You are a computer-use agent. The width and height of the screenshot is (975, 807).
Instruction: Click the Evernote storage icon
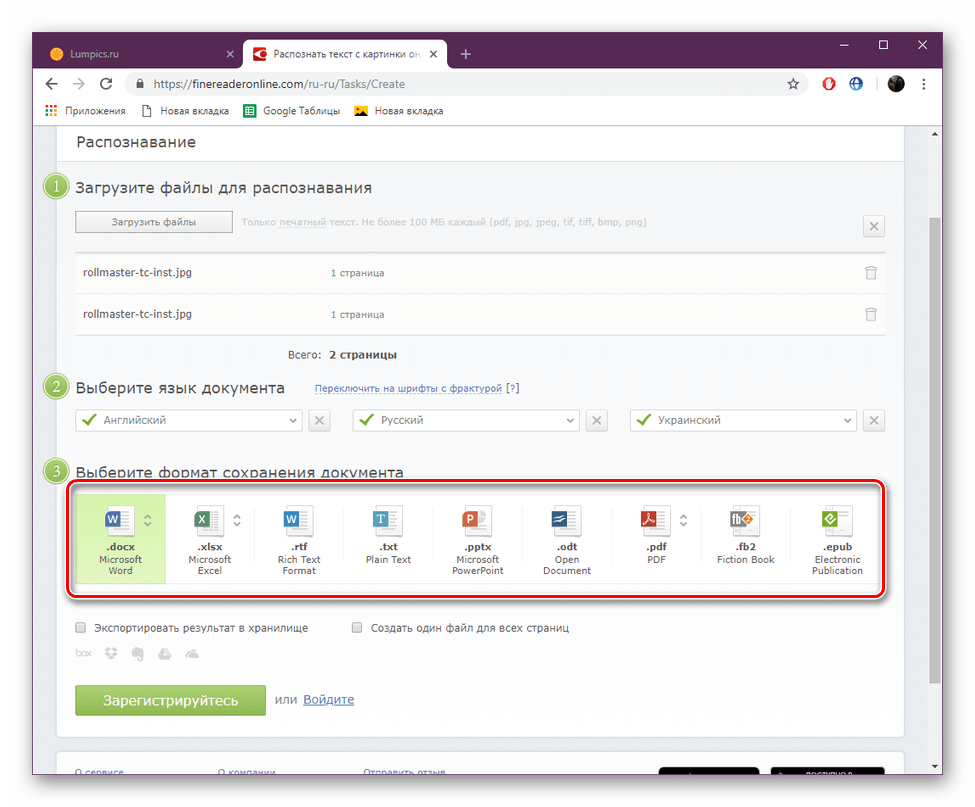(x=137, y=653)
